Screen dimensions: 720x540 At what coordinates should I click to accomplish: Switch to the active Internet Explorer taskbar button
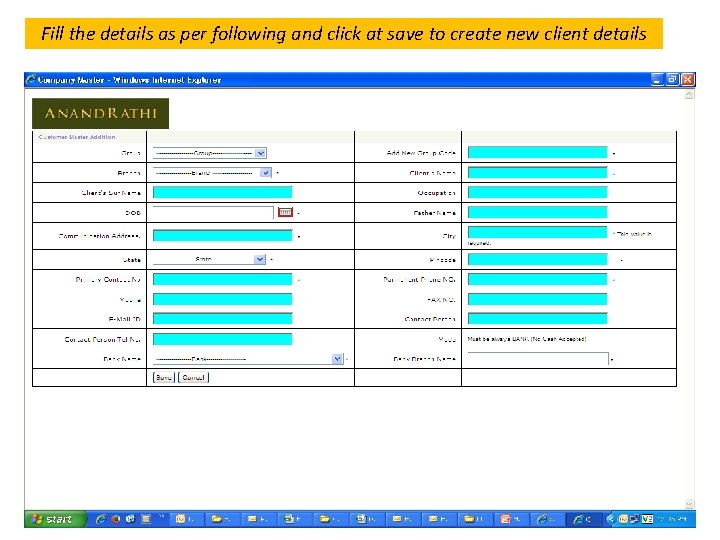[582, 519]
